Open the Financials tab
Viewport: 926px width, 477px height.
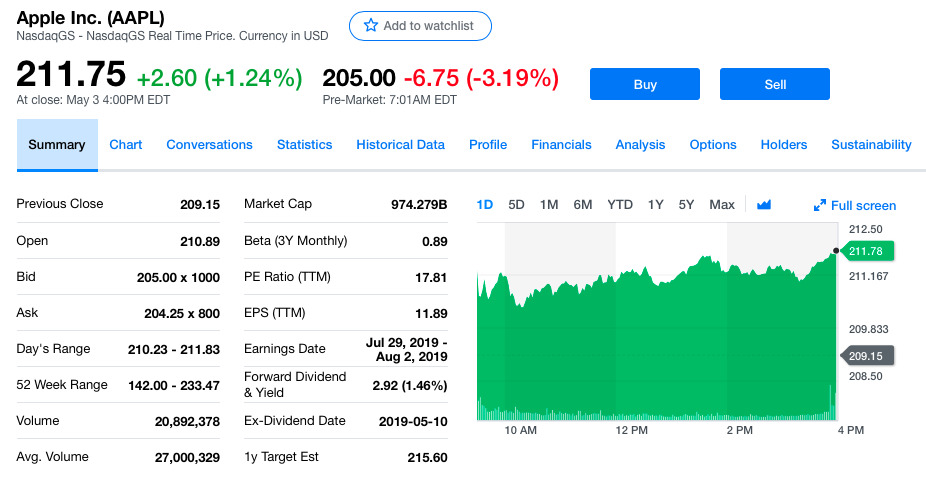tap(561, 145)
